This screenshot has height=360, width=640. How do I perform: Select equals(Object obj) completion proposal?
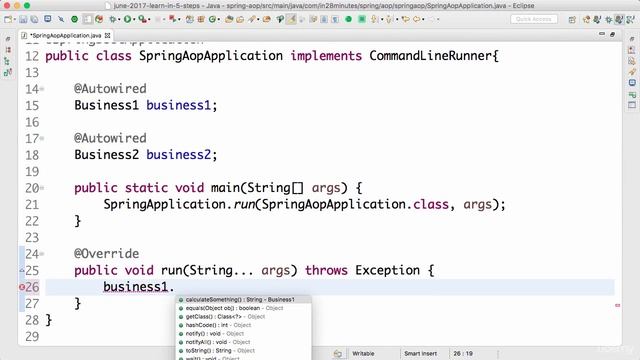tap(243, 308)
